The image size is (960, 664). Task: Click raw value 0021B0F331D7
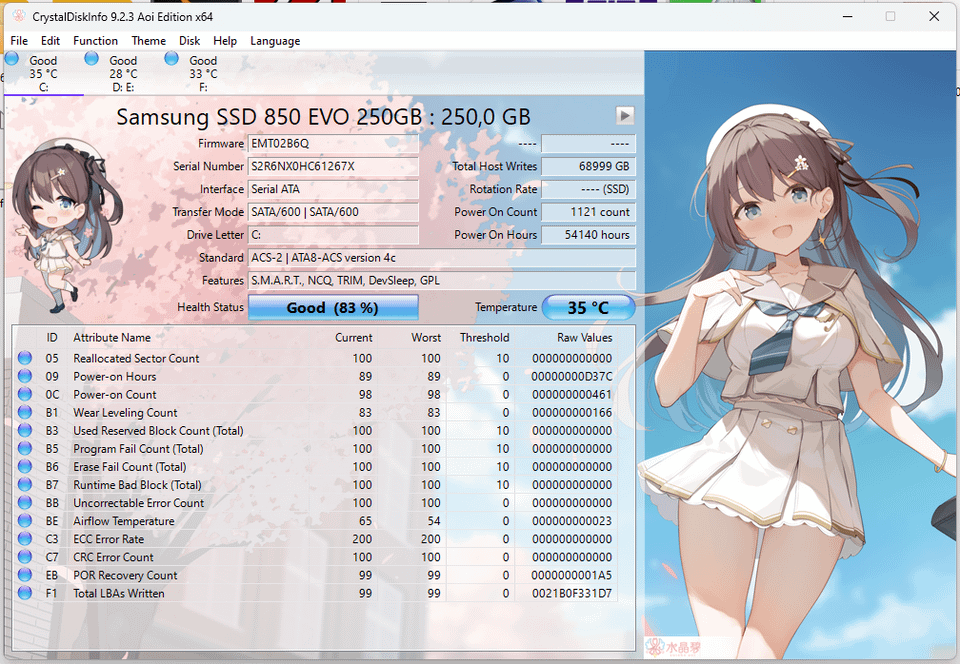pyautogui.click(x=572, y=593)
